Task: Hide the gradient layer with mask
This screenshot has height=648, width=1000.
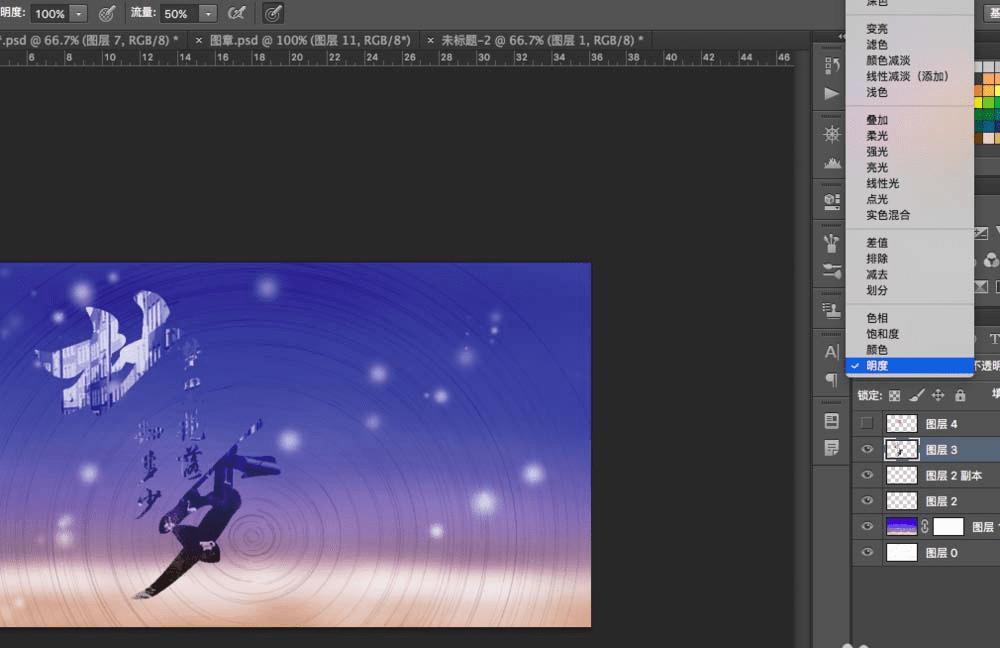Action: (867, 527)
